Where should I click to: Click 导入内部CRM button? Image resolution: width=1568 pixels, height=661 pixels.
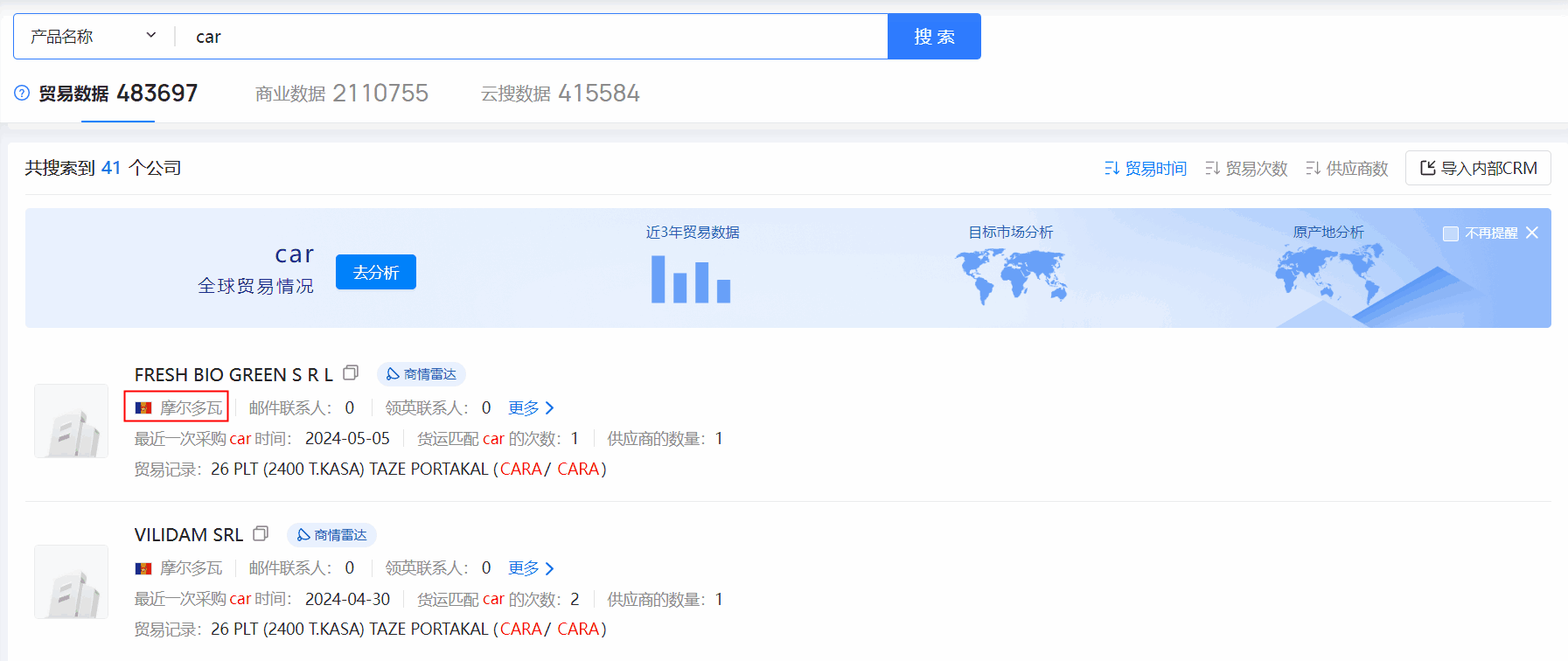[x=1478, y=168]
